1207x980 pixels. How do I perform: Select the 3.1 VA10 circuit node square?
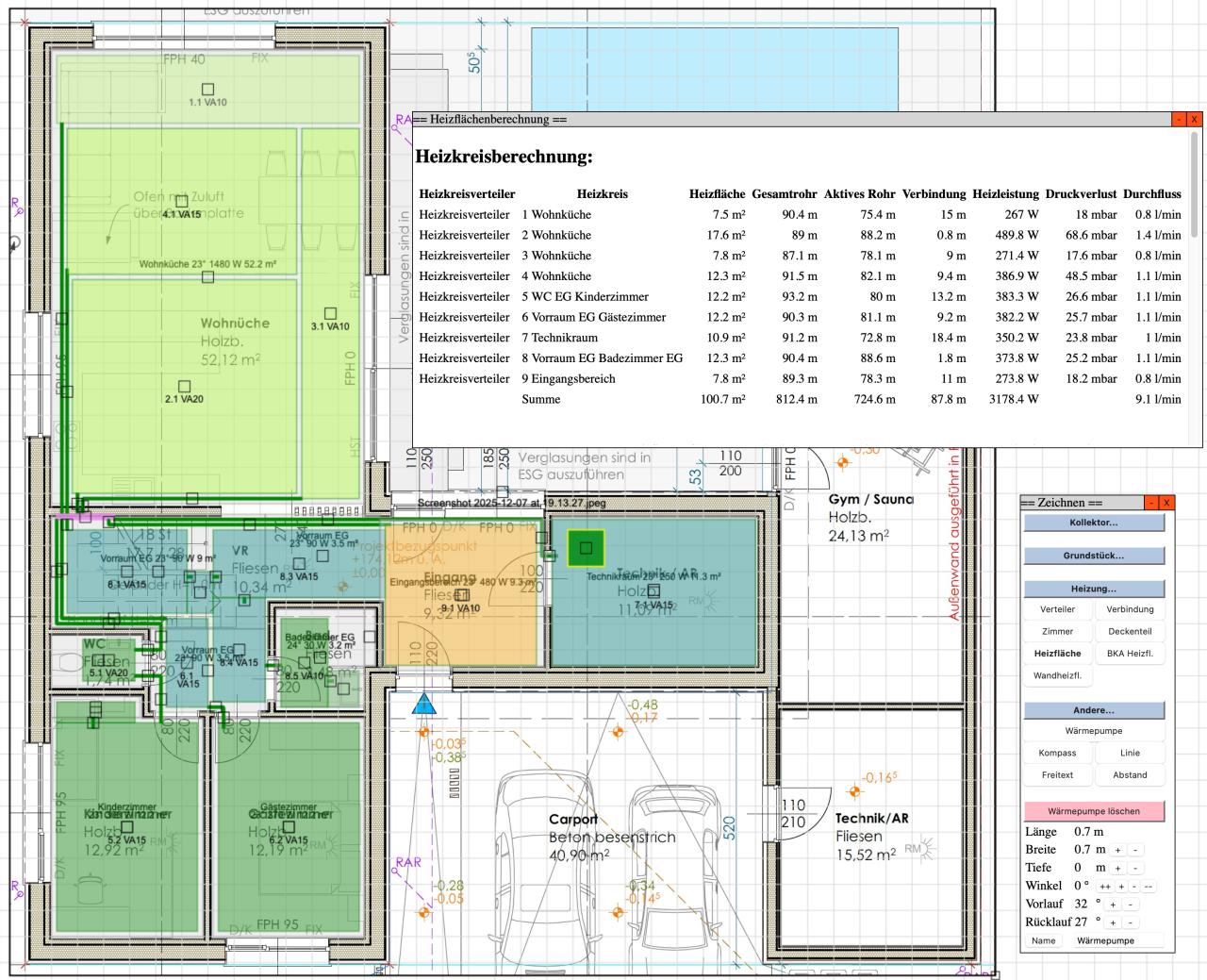coord(330,313)
